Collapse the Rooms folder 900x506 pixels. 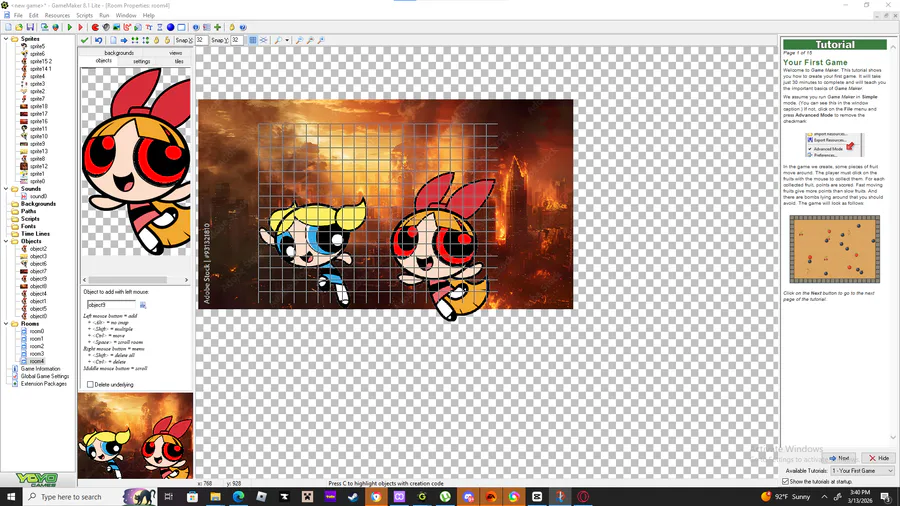(6, 324)
